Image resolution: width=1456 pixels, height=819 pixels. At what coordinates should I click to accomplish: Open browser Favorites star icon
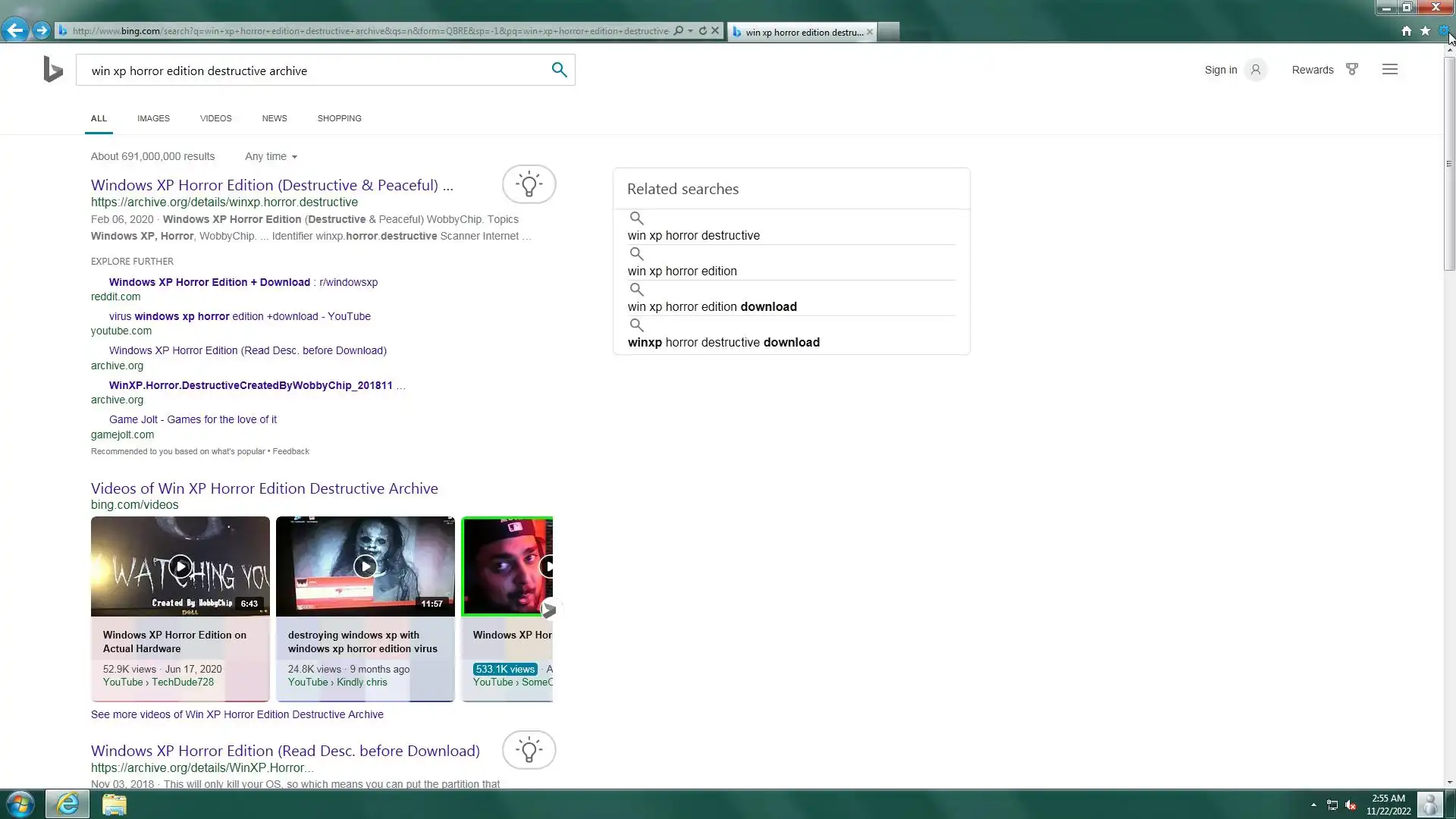click(x=1425, y=30)
